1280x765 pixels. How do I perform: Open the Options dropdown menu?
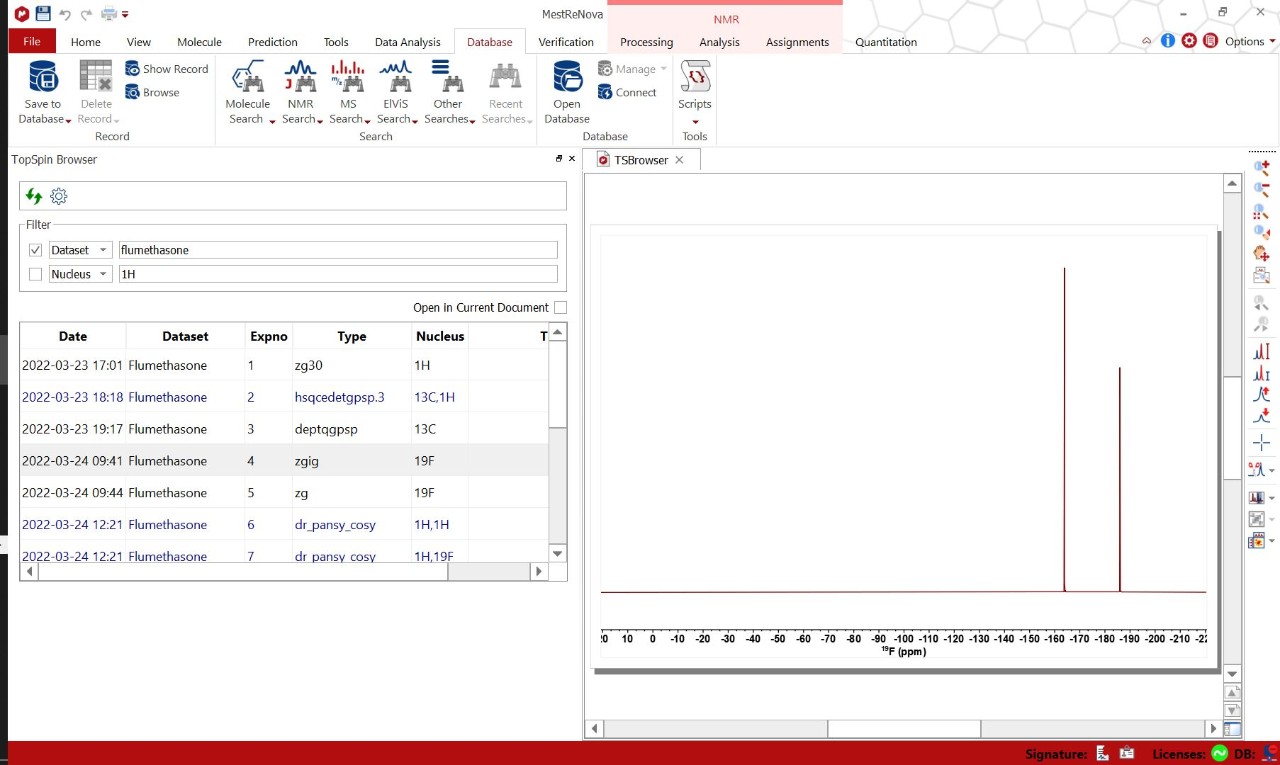point(1250,41)
